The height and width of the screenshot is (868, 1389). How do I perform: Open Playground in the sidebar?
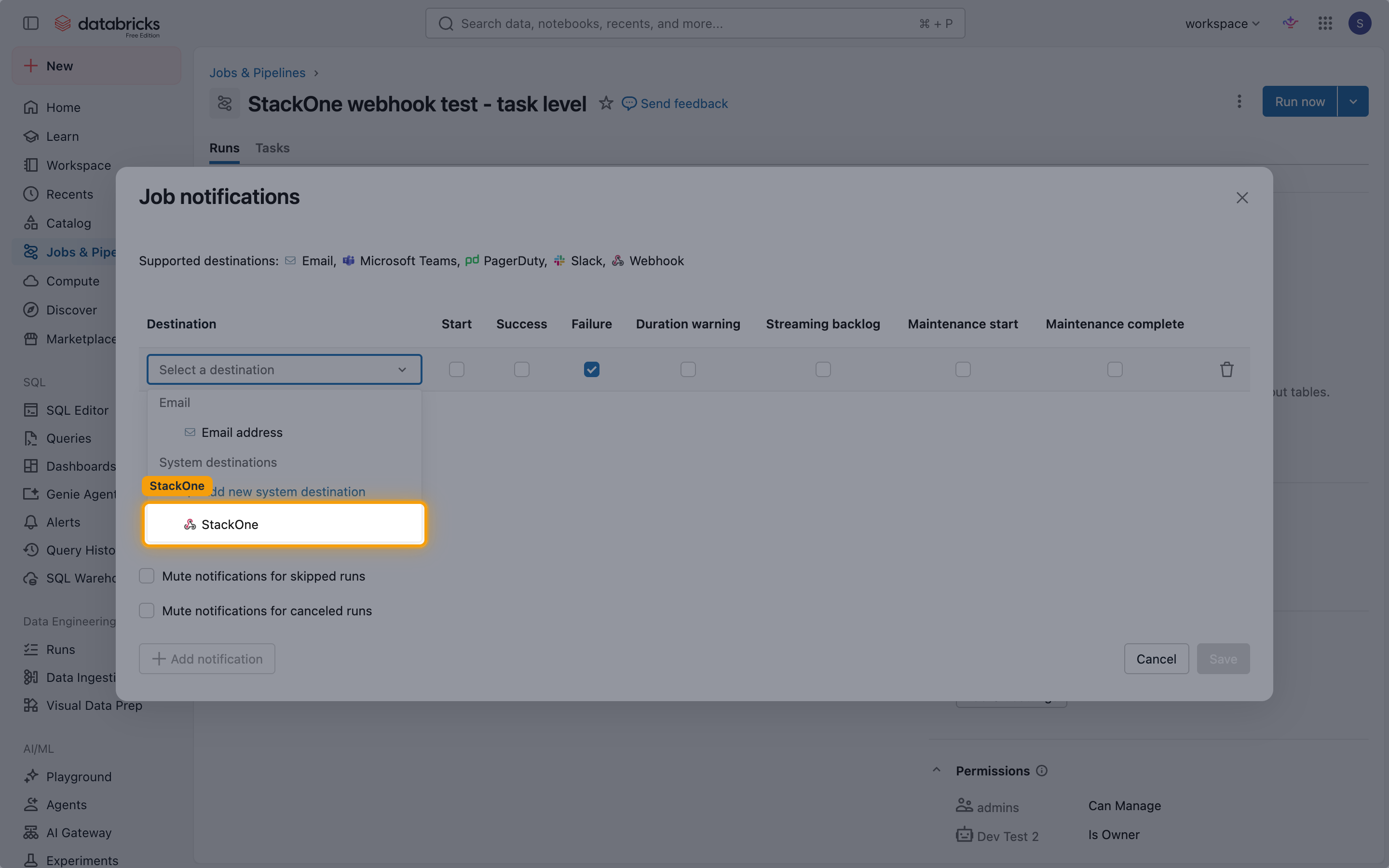pyautogui.click(x=79, y=777)
